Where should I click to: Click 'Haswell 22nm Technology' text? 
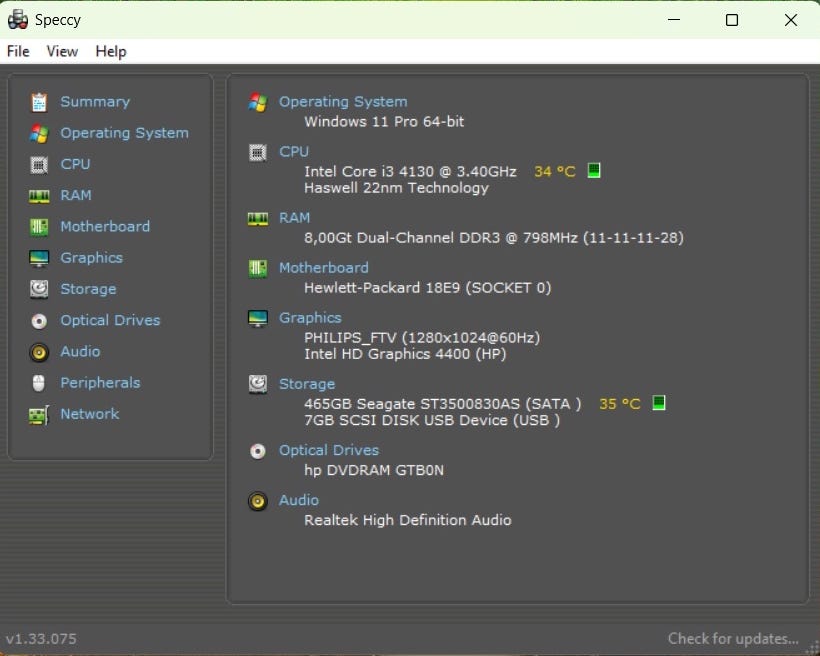click(396, 188)
